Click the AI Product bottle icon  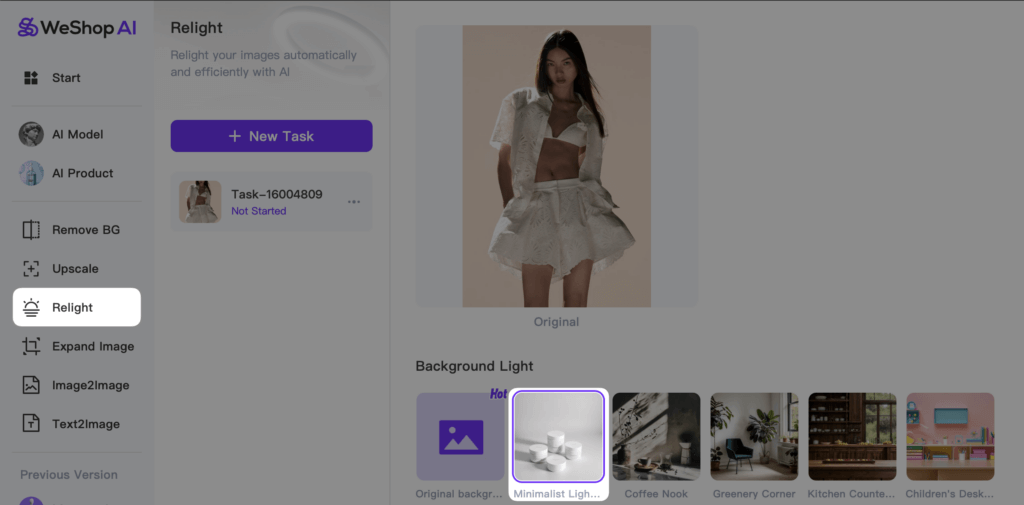(x=31, y=173)
